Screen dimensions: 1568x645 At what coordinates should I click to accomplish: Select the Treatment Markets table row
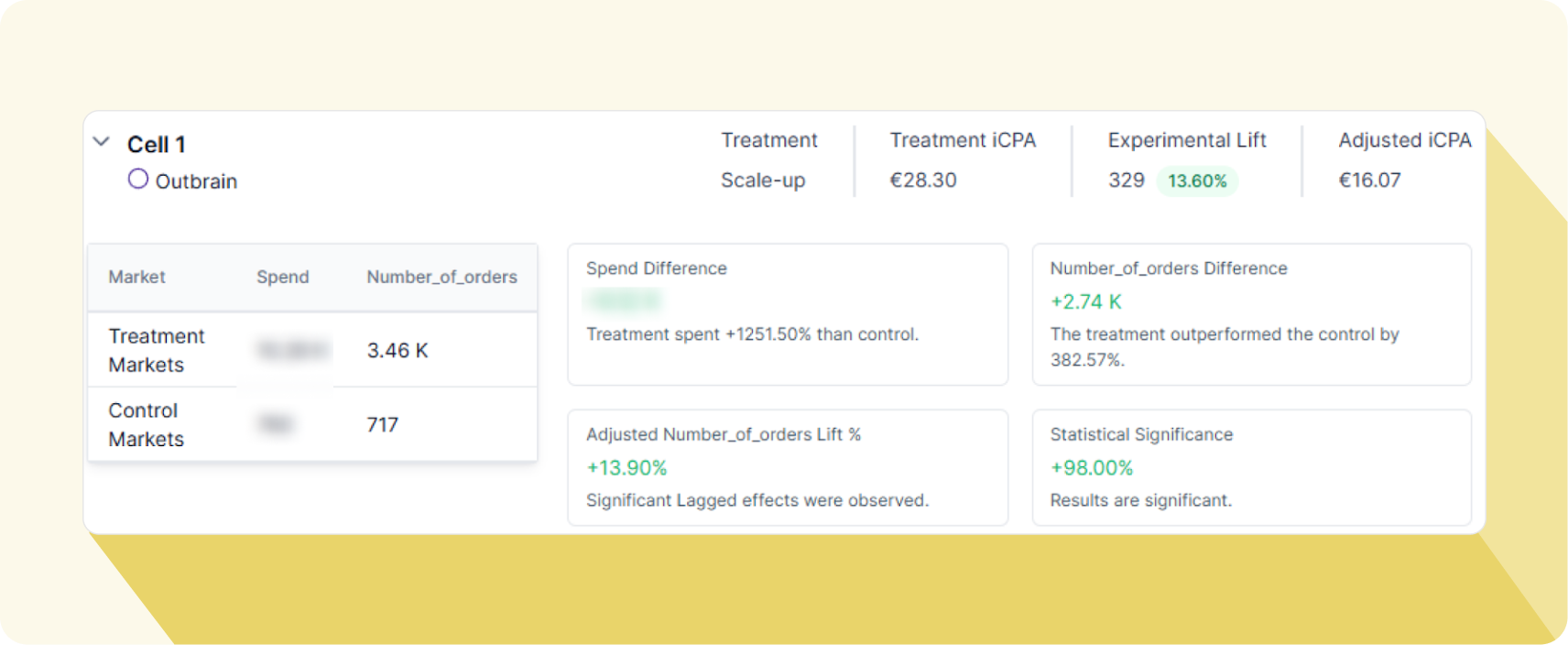(x=311, y=350)
